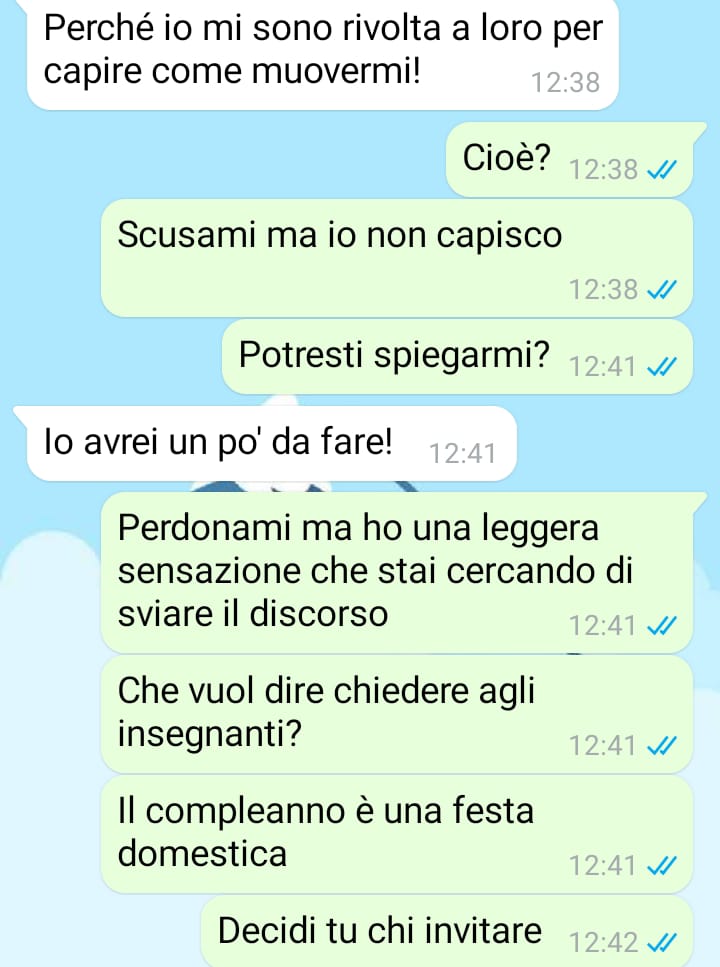Select the message "Scusami ma io non capisco"
This screenshot has width=720, height=967.
397,258
